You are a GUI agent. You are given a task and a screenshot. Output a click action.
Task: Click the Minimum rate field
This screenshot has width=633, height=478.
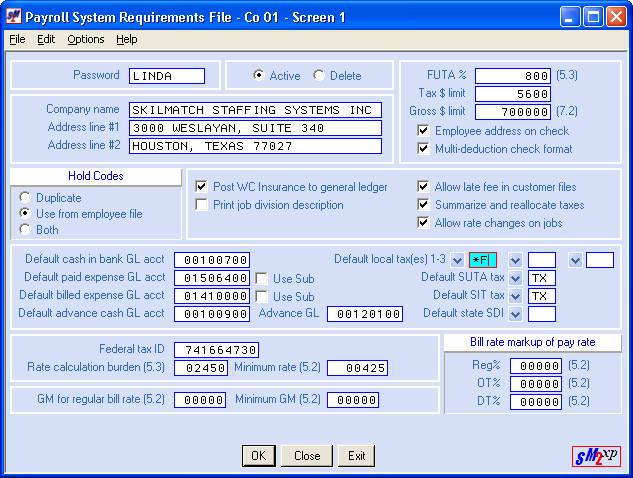point(358,368)
